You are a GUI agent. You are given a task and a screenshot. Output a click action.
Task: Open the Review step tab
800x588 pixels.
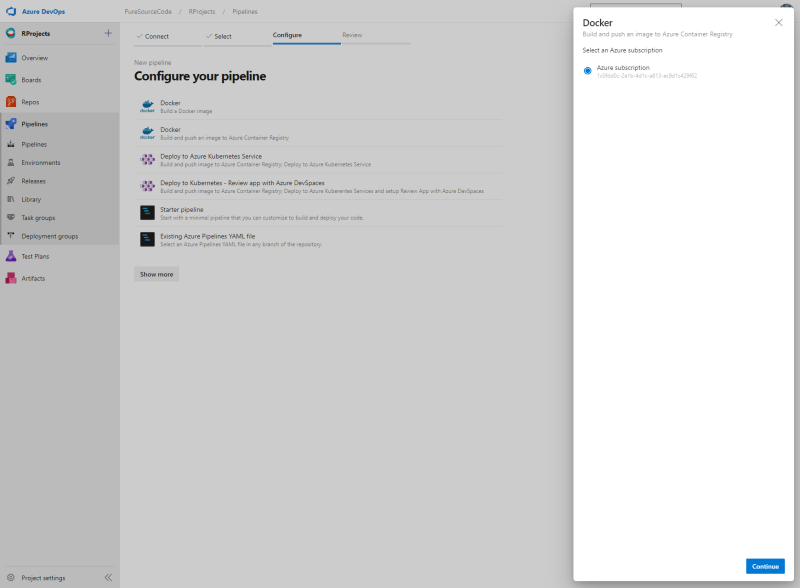[376, 35]
